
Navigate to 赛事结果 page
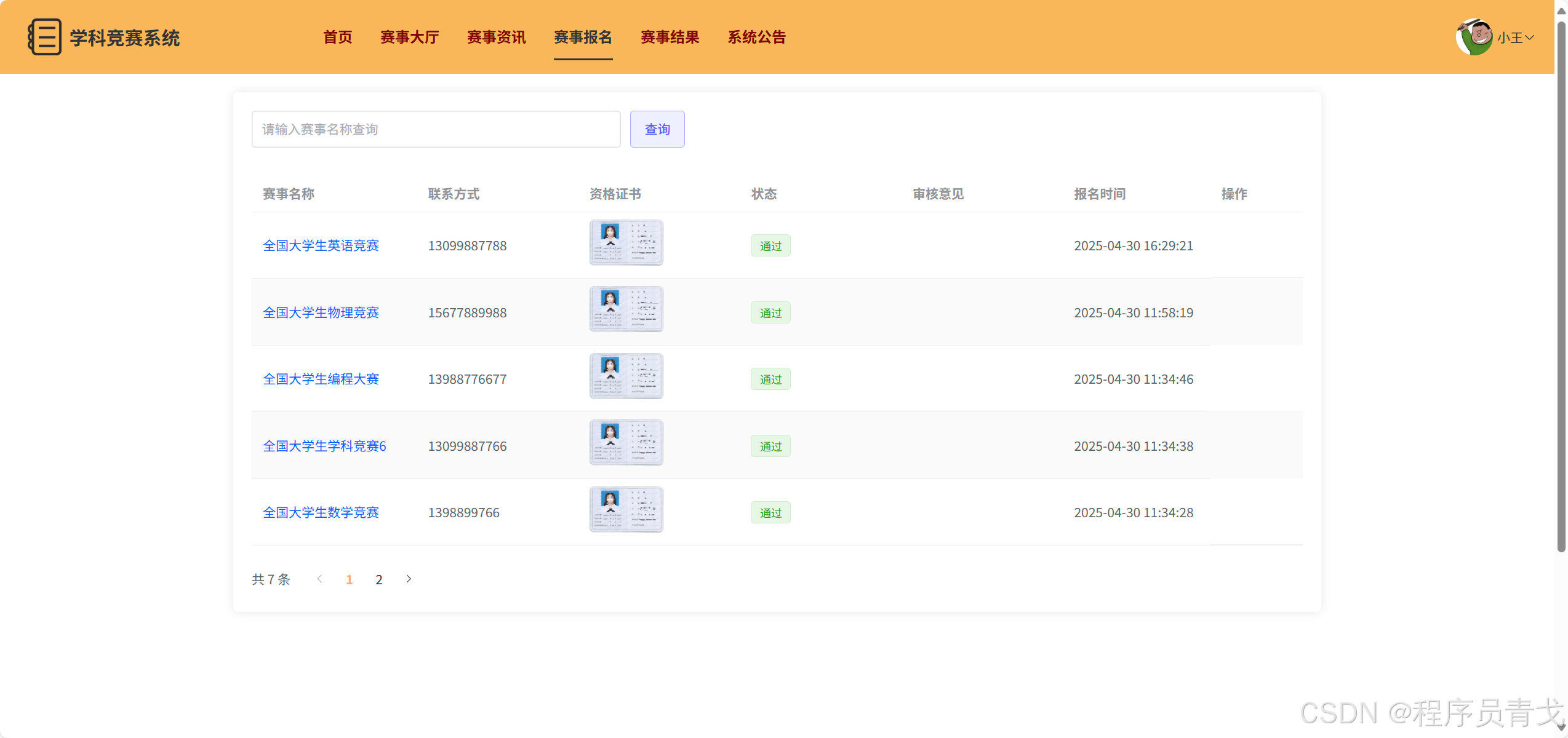tap(670, 37)
